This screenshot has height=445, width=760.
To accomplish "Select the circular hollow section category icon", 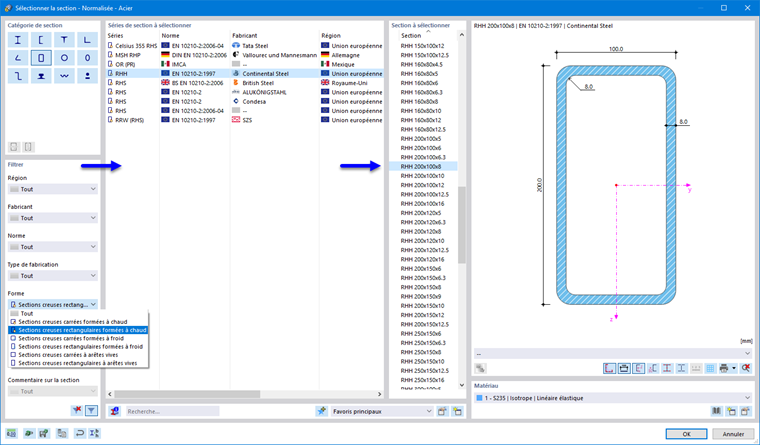I will tap(64, 58).
